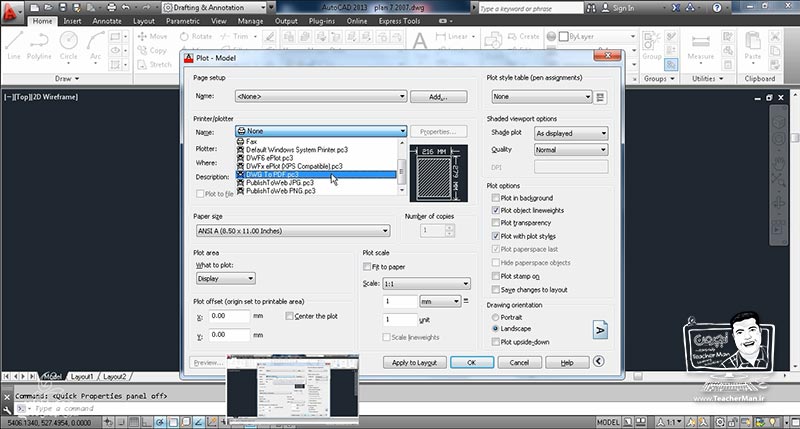Open the AutoCAD application menu logo
The image size is (800, 429).
10,11
